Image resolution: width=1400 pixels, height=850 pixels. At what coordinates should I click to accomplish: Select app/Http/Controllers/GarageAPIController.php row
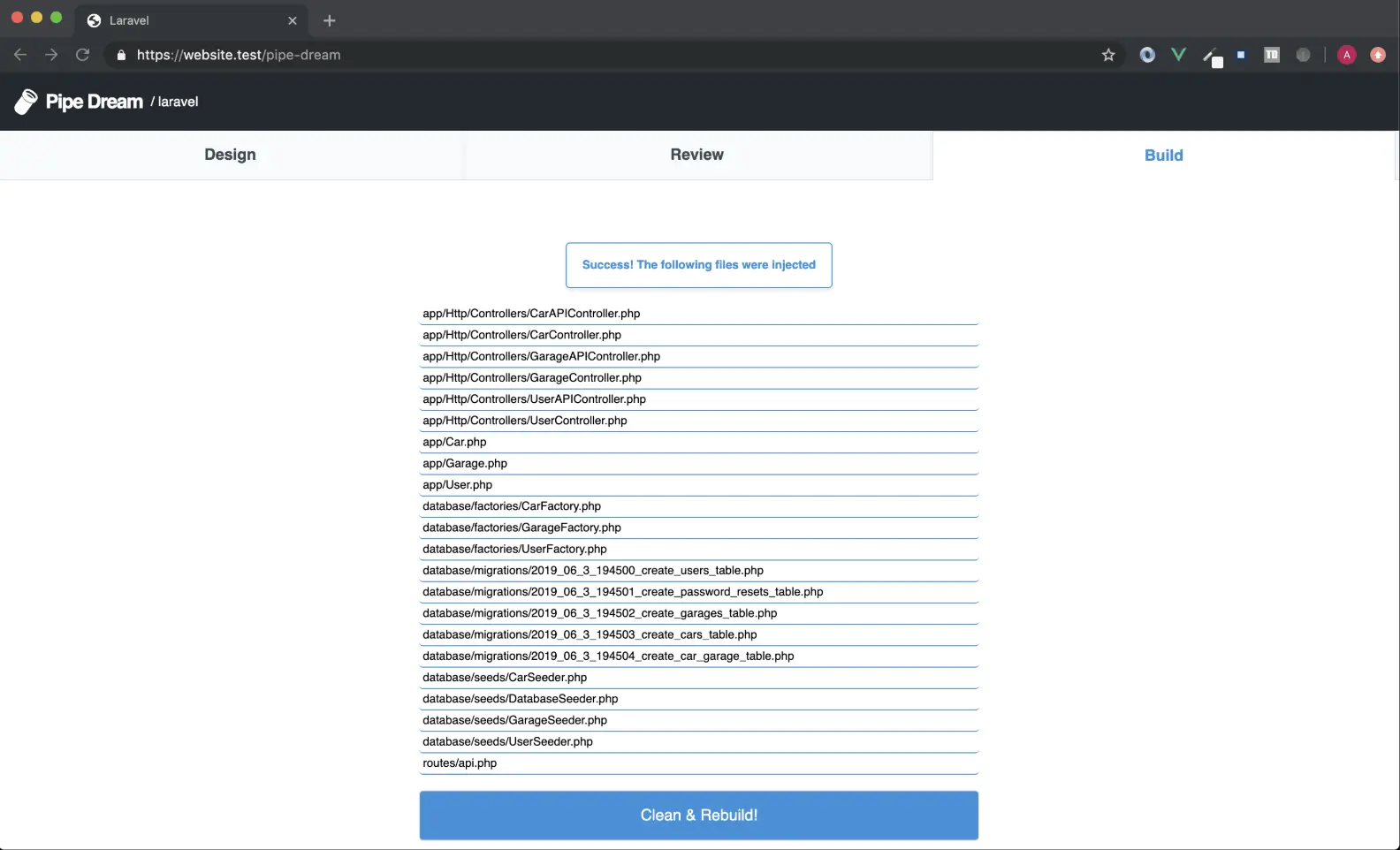(699, 356)
